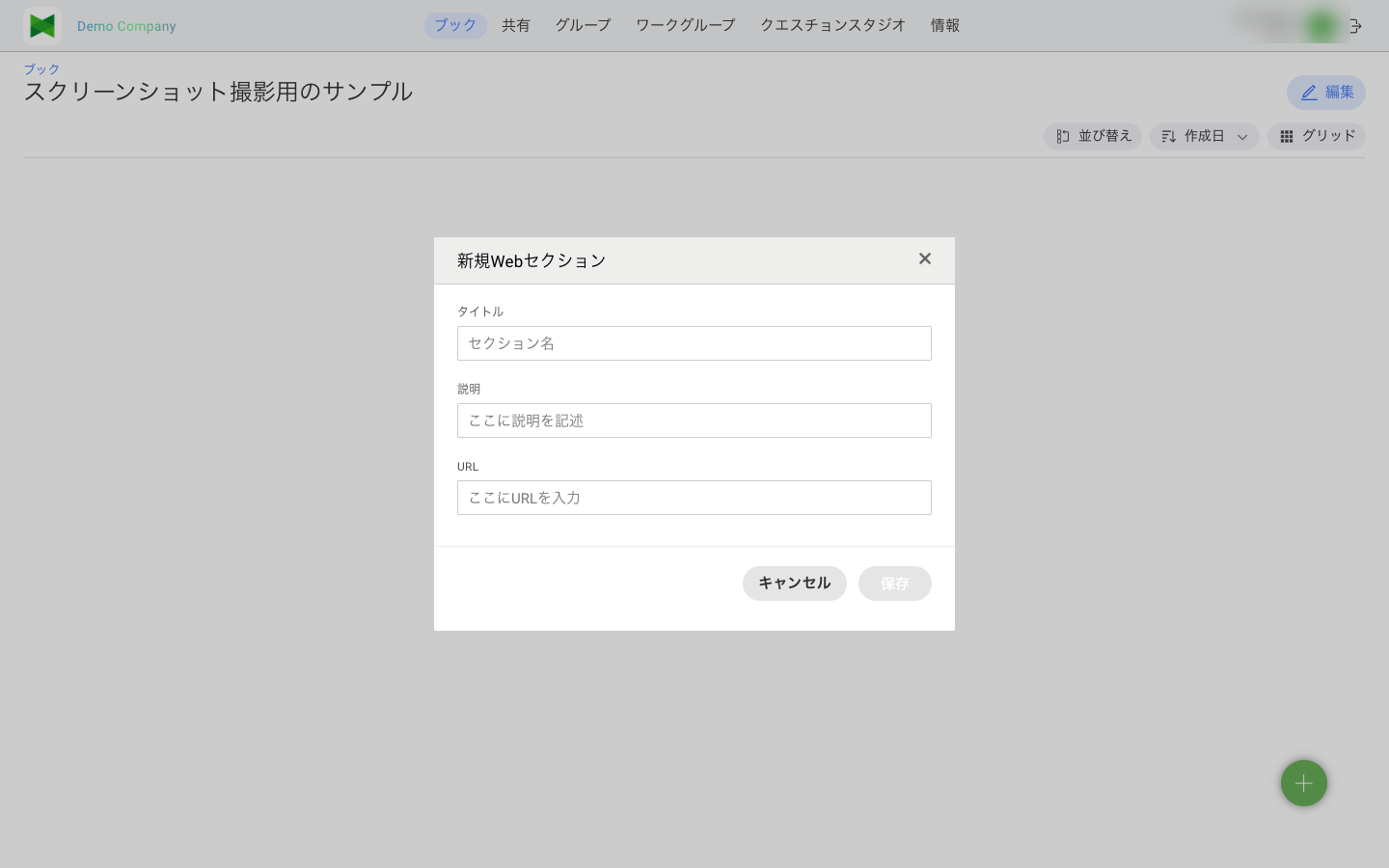The width and height of the screenshot is (1389, 868).
Task: Click the logout icon at top right
Action: [x=1355, y=26]
